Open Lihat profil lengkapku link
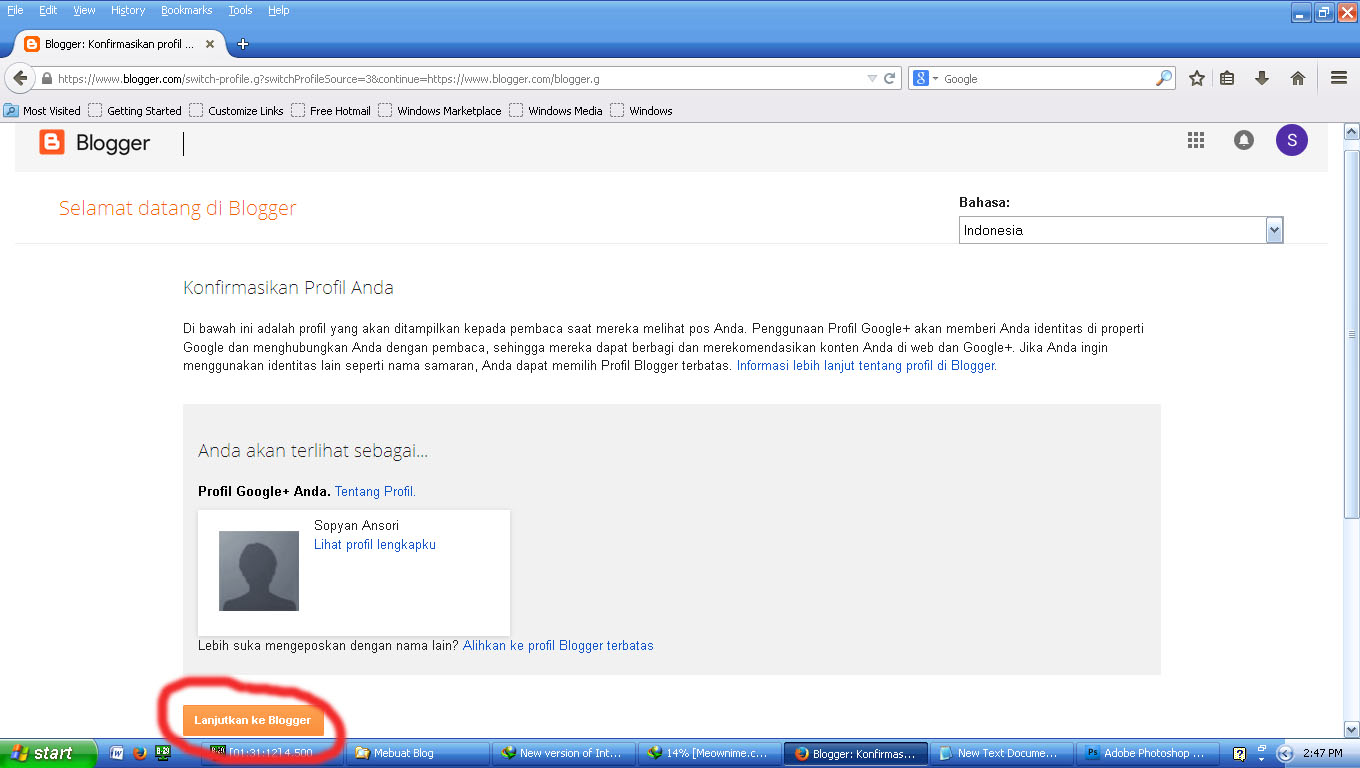This screenshot has width=1360, height=768. (375, 545)
